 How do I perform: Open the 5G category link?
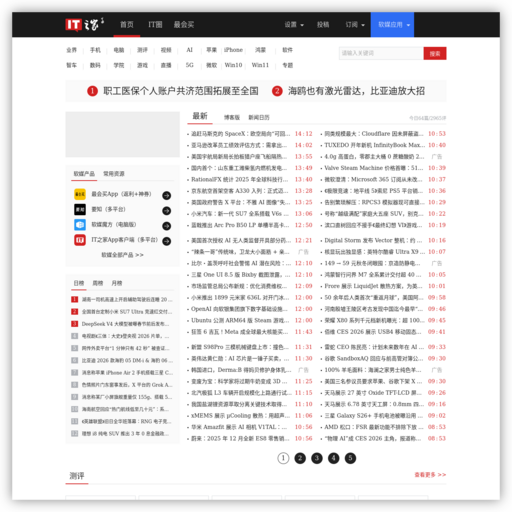pyautogui.click(x=189, y=65)
